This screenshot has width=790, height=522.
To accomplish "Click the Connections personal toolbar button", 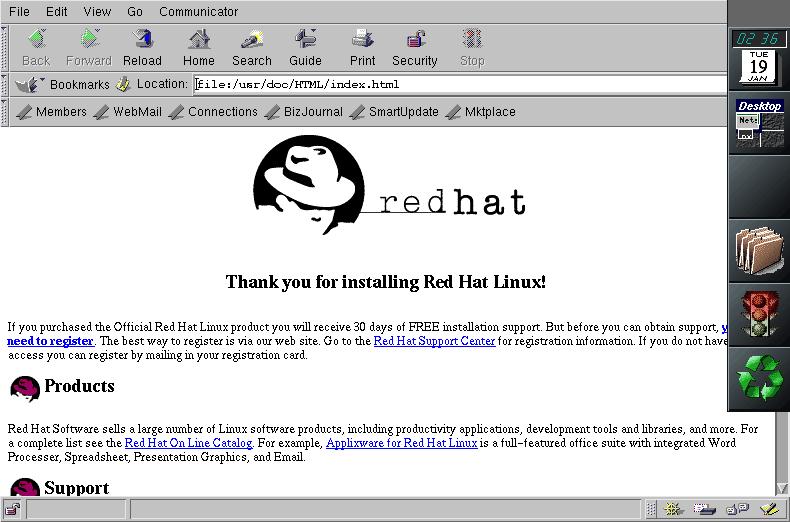I will (214, 112).
